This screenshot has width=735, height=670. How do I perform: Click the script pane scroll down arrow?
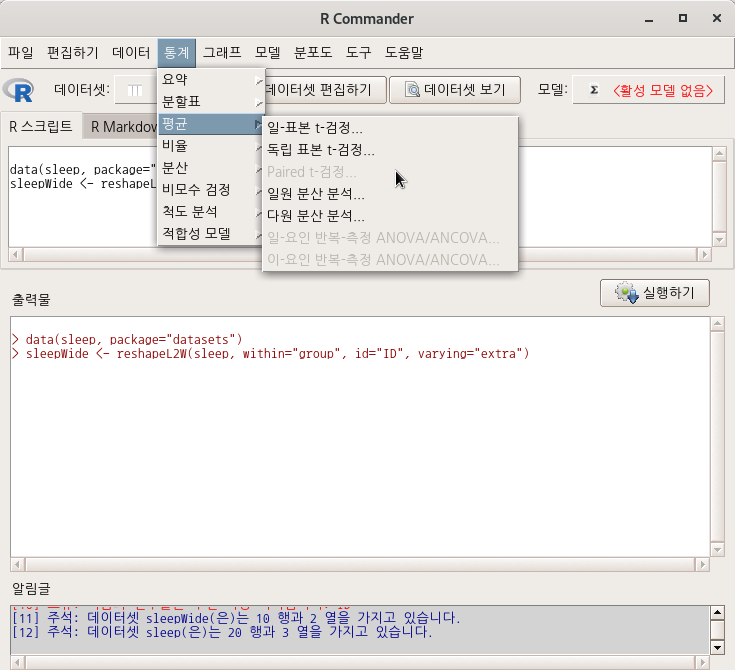719,239
